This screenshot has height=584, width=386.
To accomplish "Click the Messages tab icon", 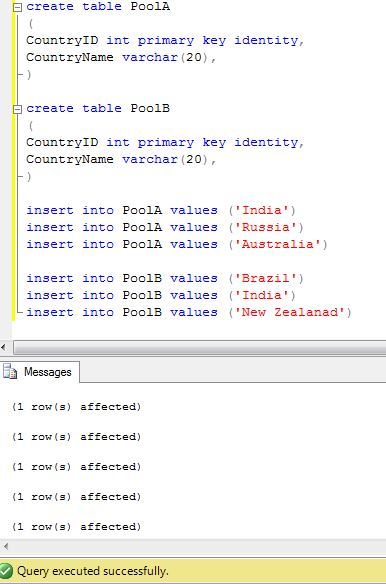I will 10,372.
